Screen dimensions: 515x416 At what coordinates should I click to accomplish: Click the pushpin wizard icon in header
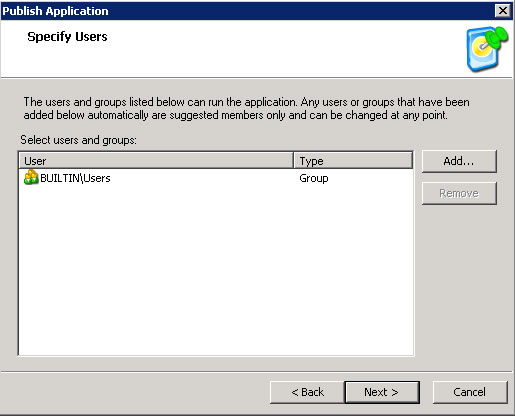(487, 49)
